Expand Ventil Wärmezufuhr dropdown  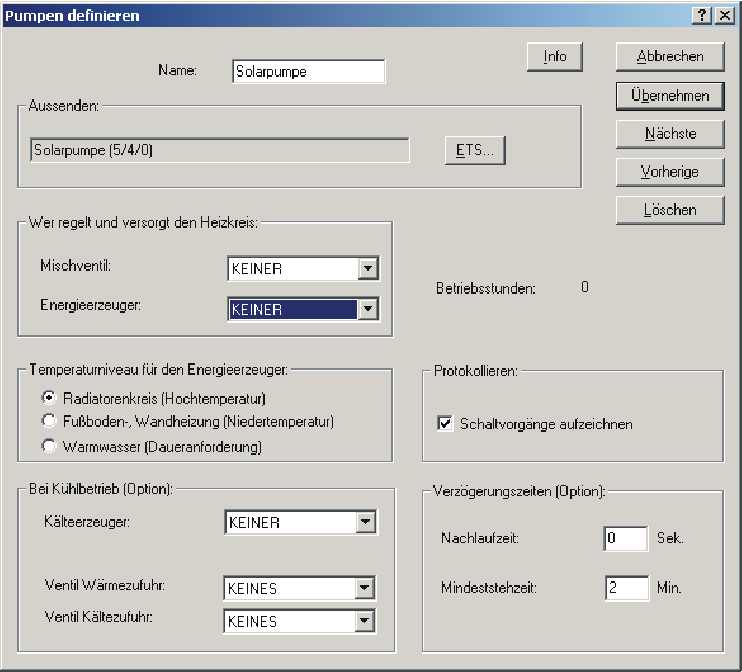point(365,588)
